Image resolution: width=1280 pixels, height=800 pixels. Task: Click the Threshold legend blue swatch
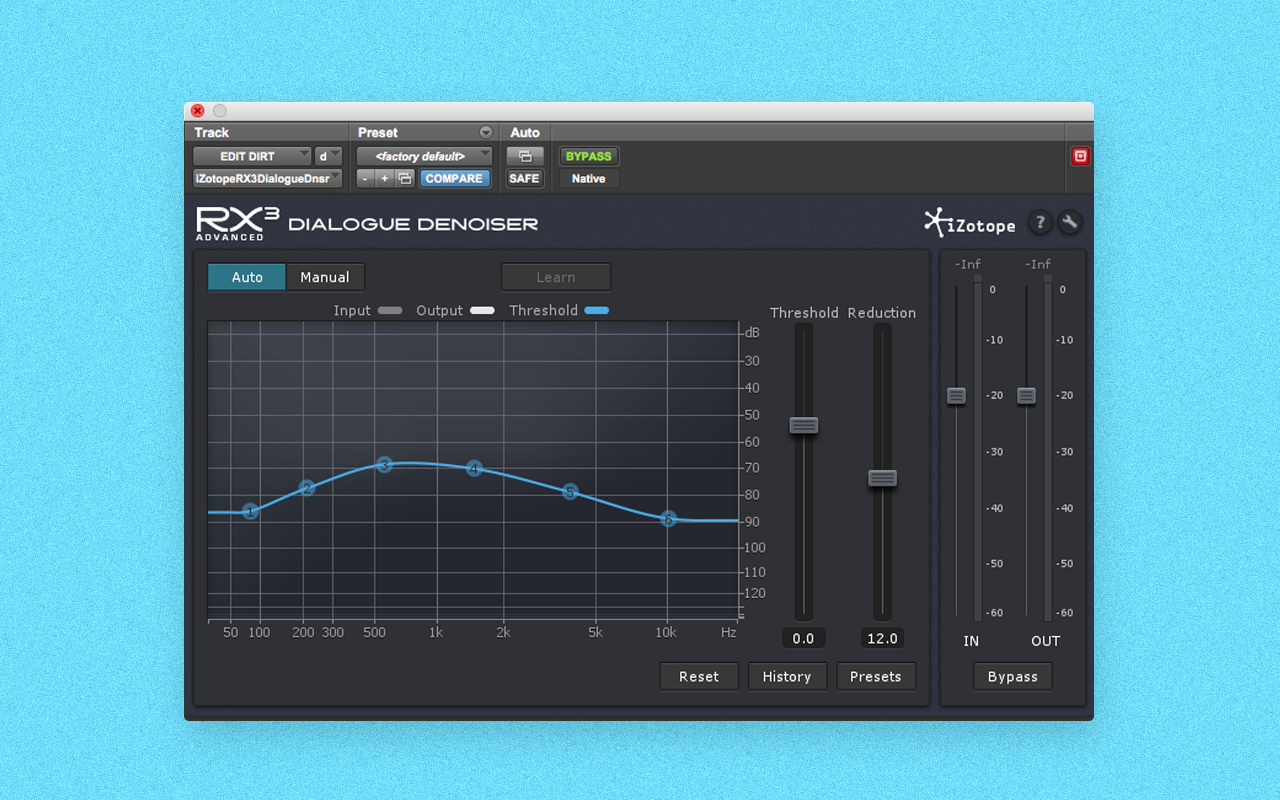(597, 311)
